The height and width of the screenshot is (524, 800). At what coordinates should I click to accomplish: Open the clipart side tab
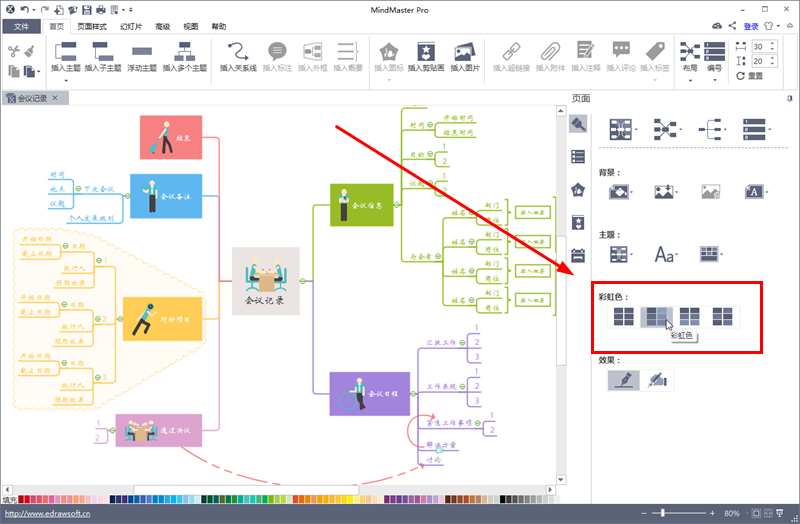(x=578, y=222)
